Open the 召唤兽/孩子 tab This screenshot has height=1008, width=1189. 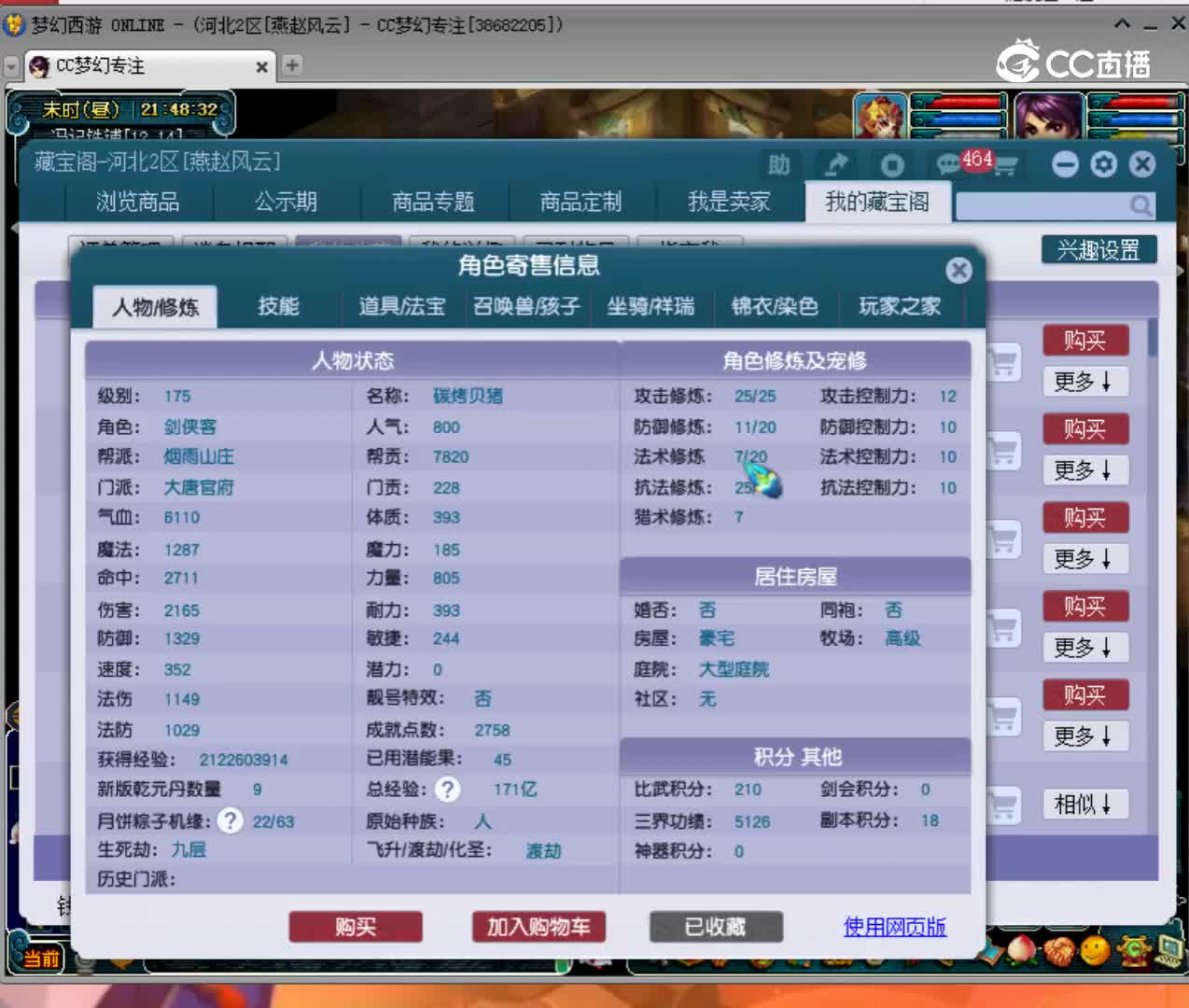[x=527, y=306]
